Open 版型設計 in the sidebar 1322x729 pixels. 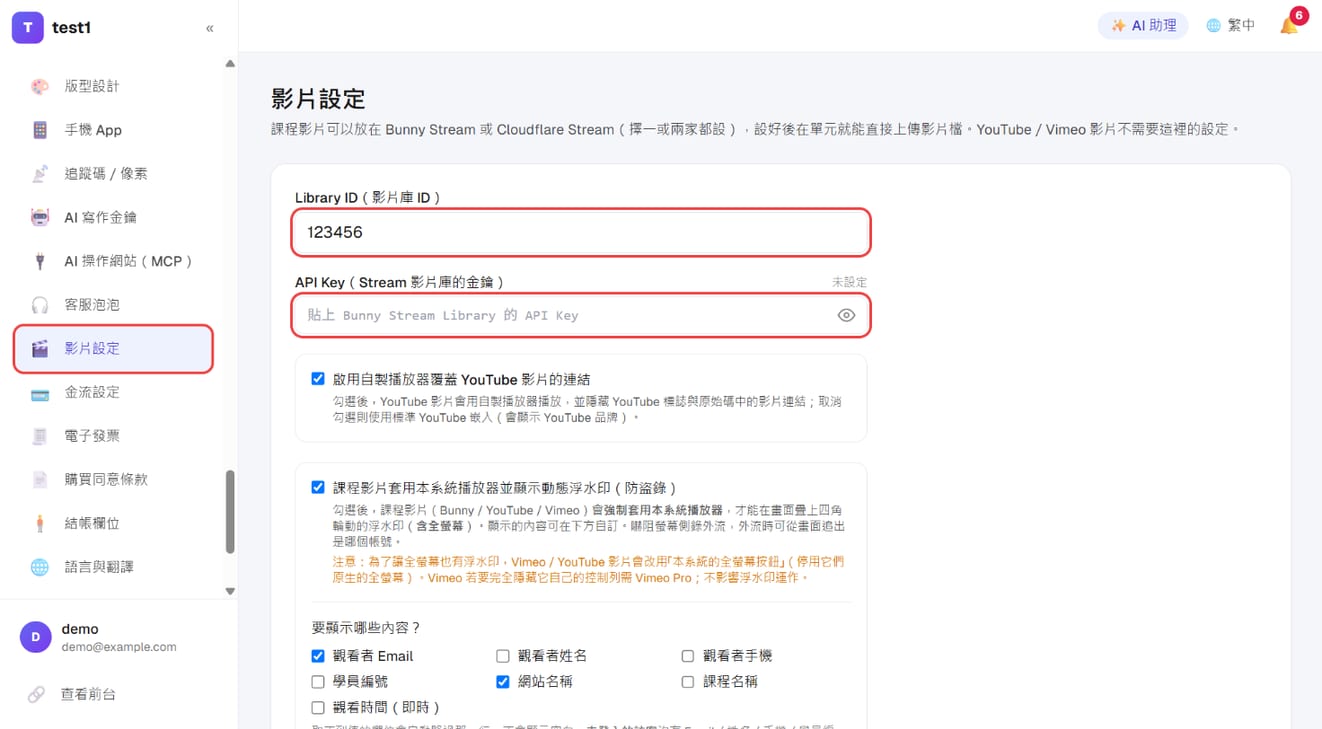[114, 86]
